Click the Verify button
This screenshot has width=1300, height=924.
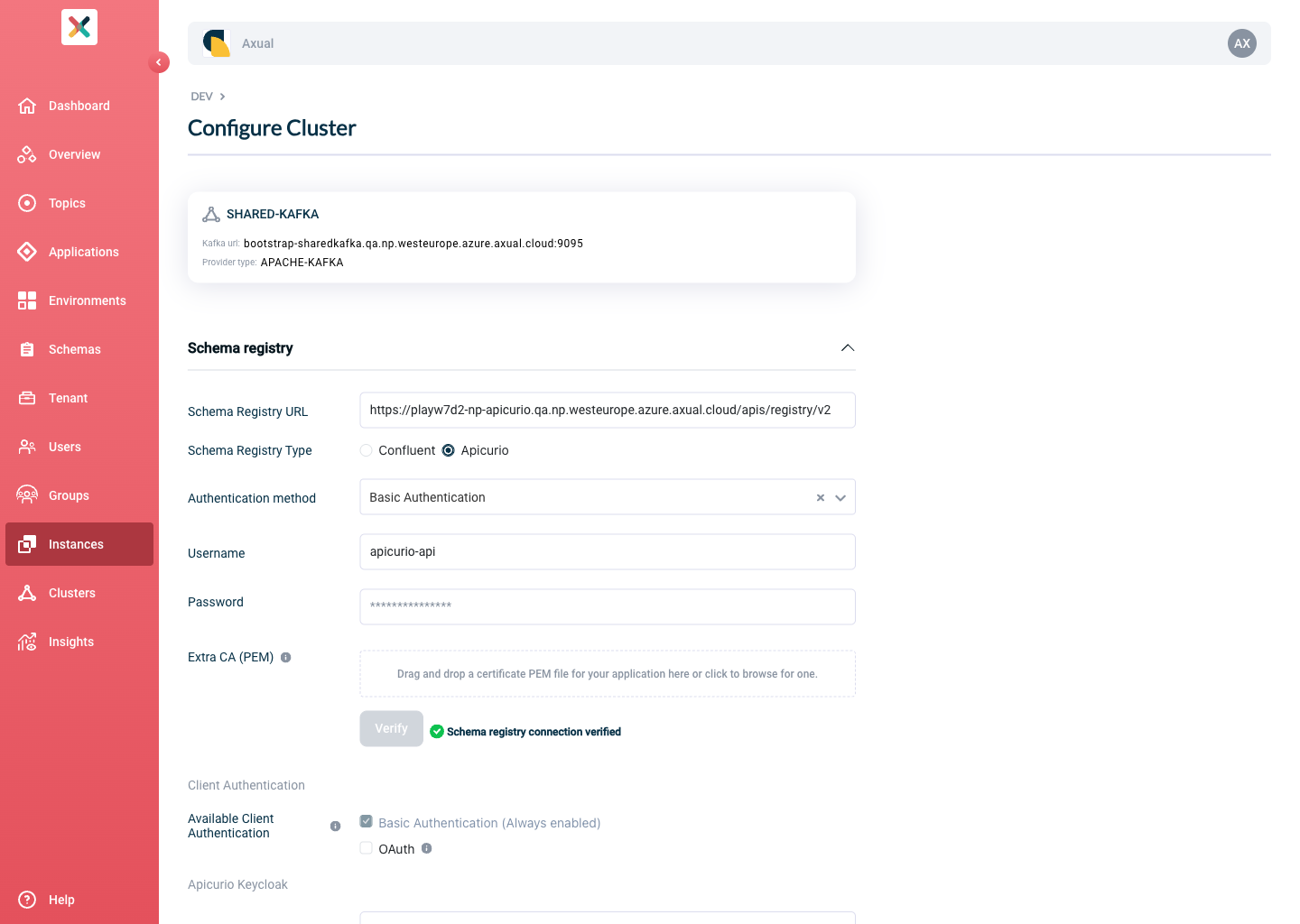point(392,729)
